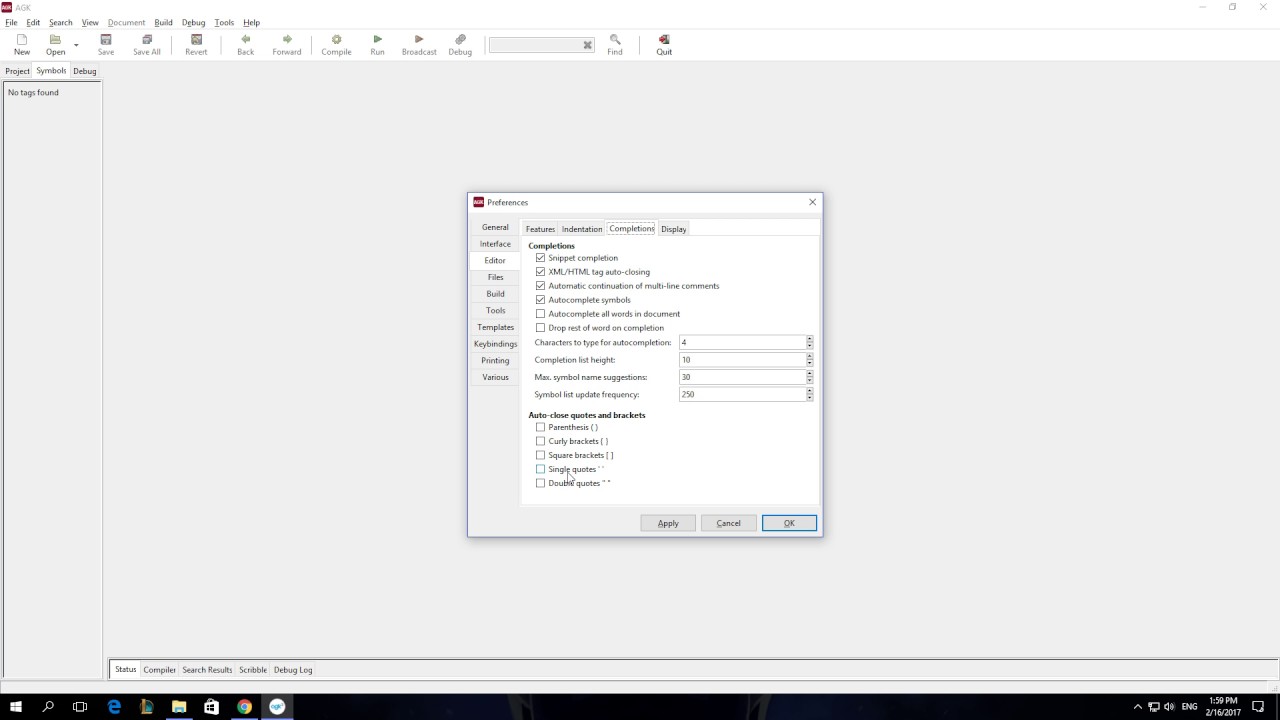The image size is (1280, 720).
Task: Click the OK button
Action: 789,523
